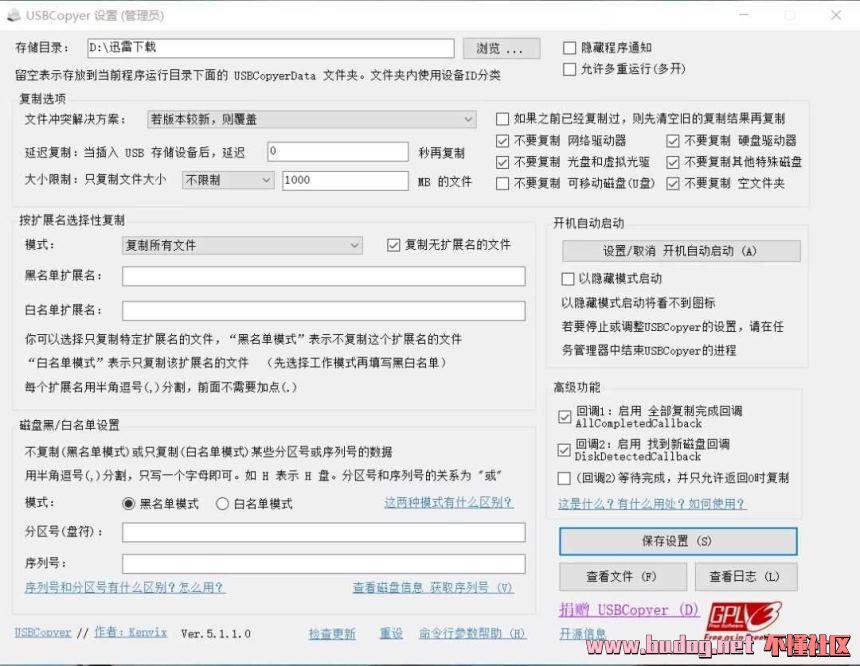Image resolution: width=860 pixels, height=666 pixels.
Task: Click the USBCopyer app icon in title bar
Action: (14, 15)
